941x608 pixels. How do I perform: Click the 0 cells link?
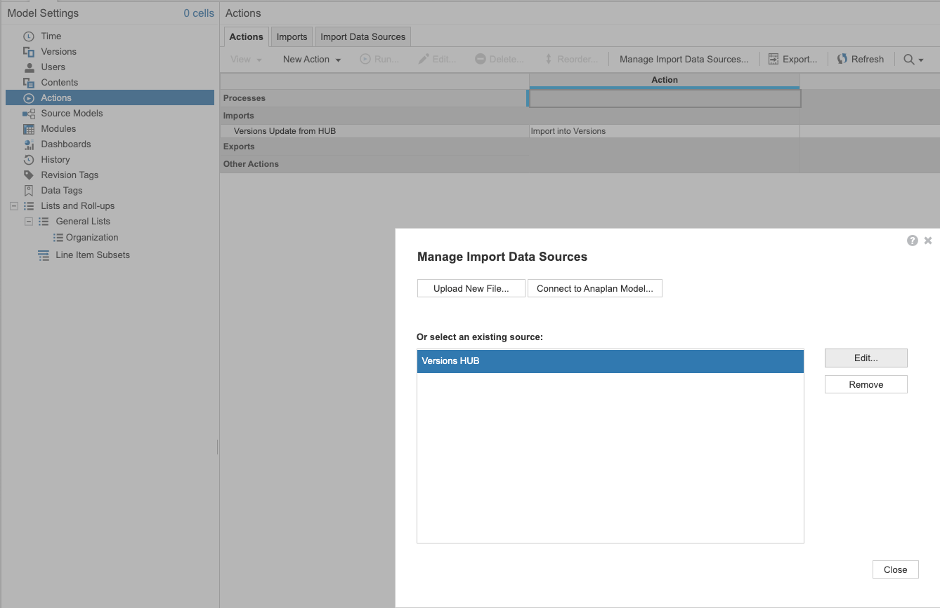tap(199, 13)
